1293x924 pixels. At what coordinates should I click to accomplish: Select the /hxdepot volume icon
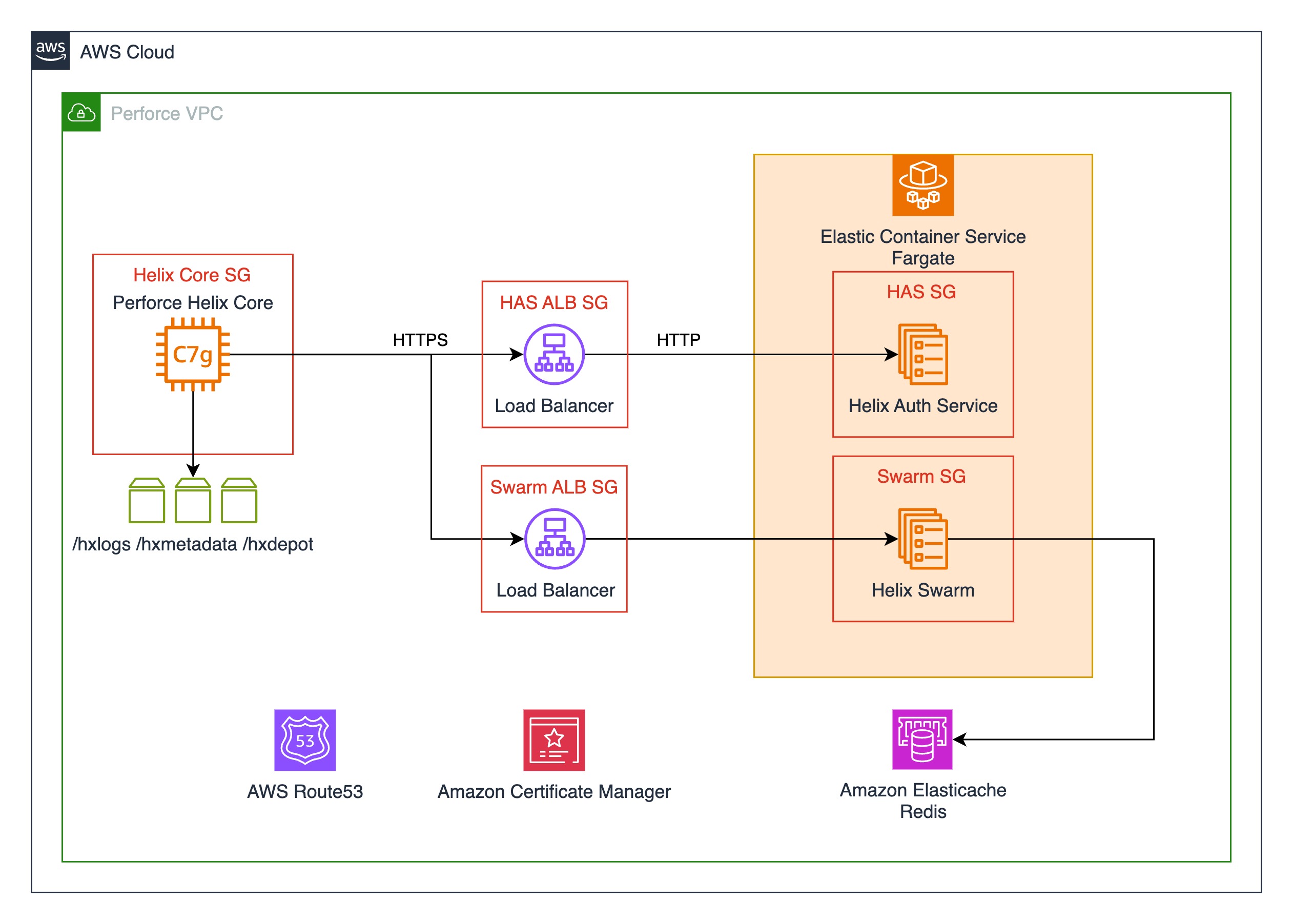239,500
